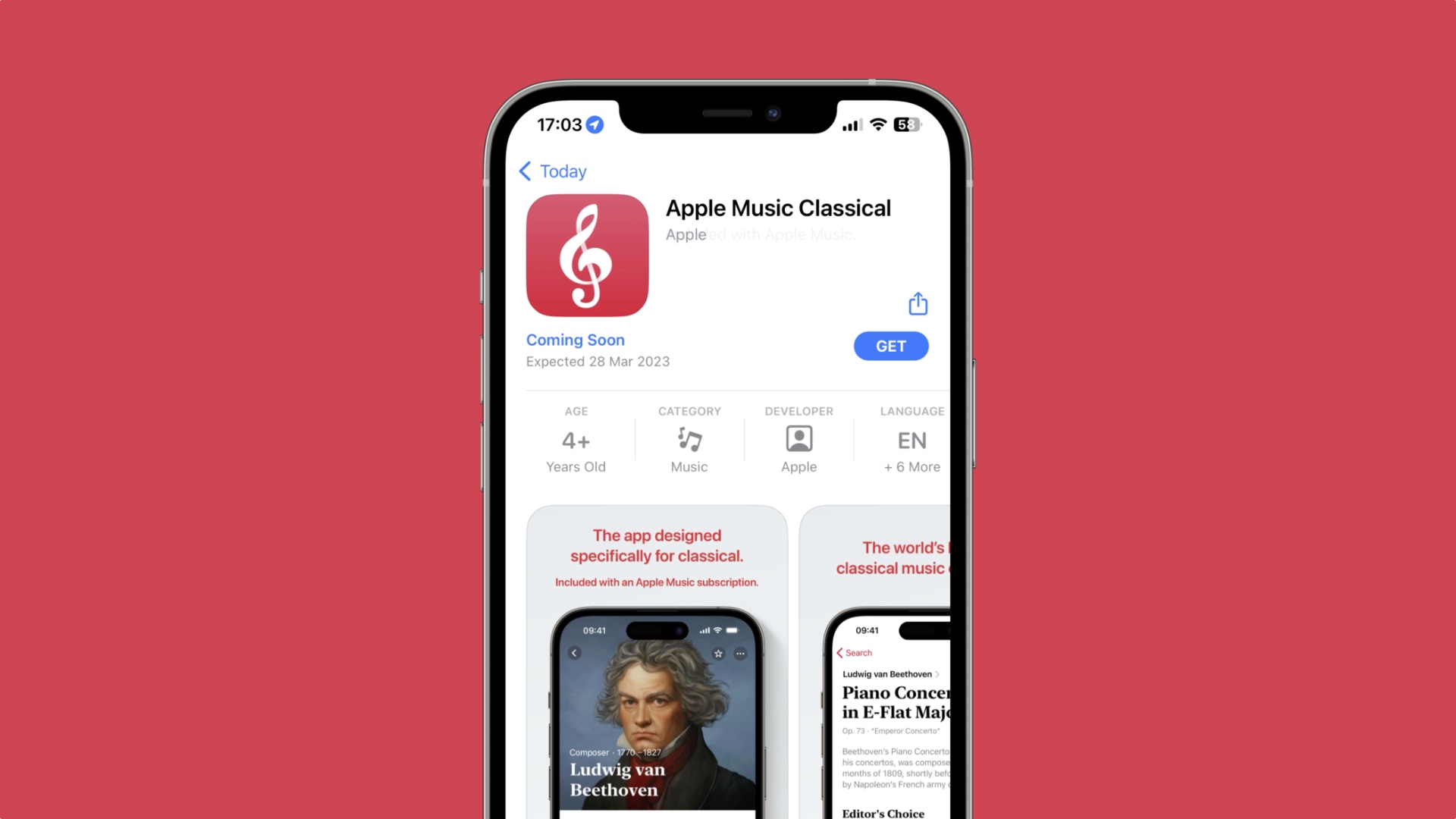Toggle pre-order reminder for 28 Mar 2023
The height and width of the screenshot is (819, 1456).
(x=890, y=346)
